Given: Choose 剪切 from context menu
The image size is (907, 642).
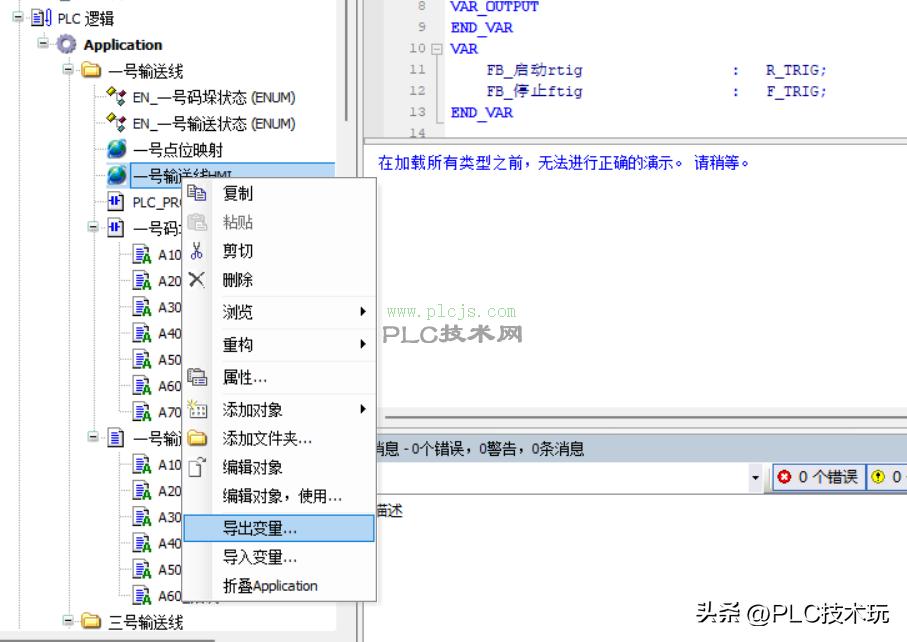Looking at the screenshot, I should pyautogui.click(x=278, y=250).
